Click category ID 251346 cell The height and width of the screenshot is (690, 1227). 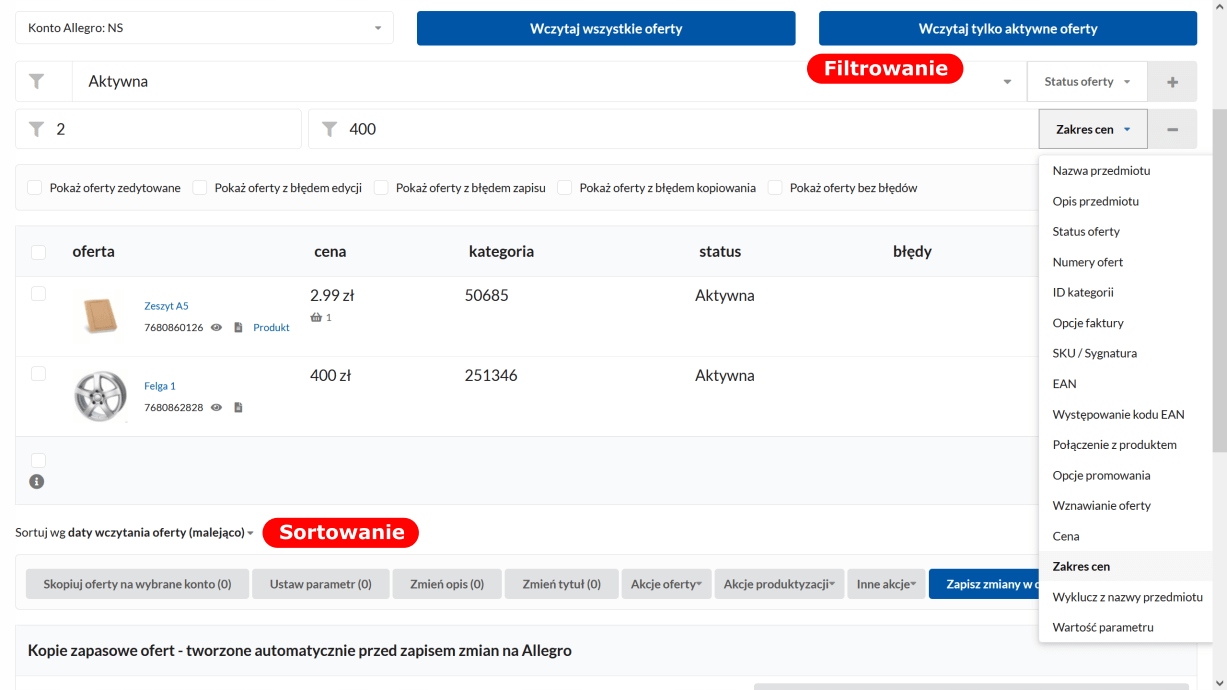coord(491,376)
